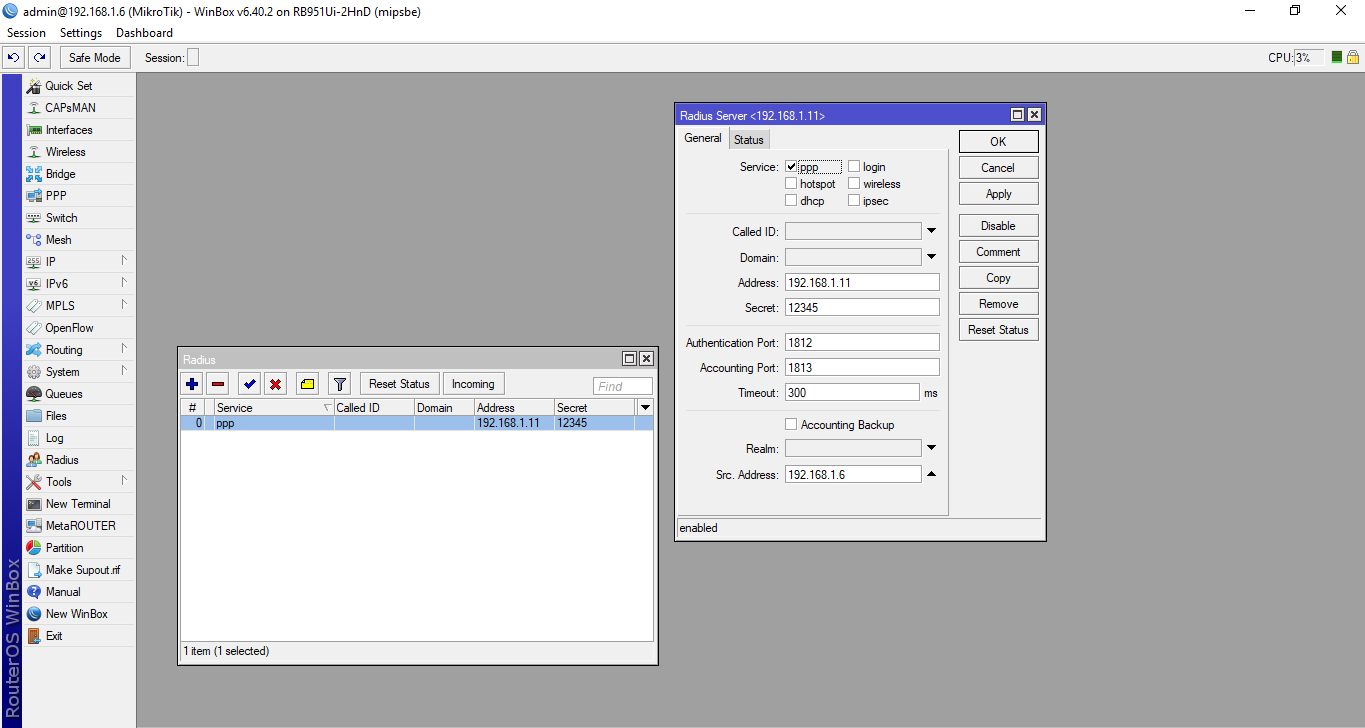The image size is (1365, 728).
Task: Click the Redo arrow in toolbar
Action: (39, 58)
